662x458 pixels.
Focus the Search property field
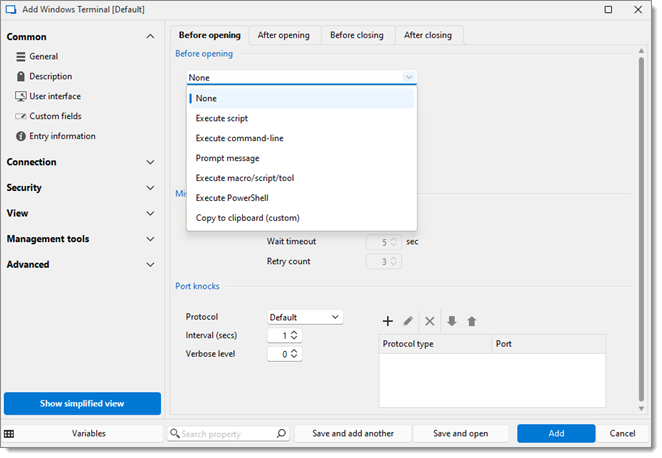[226, 434]
